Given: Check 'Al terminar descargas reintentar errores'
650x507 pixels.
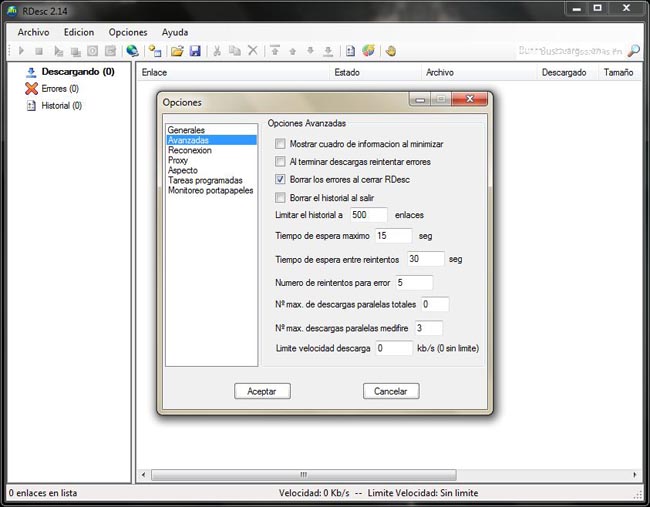Looking at the screenshot, I should (281, 161).
